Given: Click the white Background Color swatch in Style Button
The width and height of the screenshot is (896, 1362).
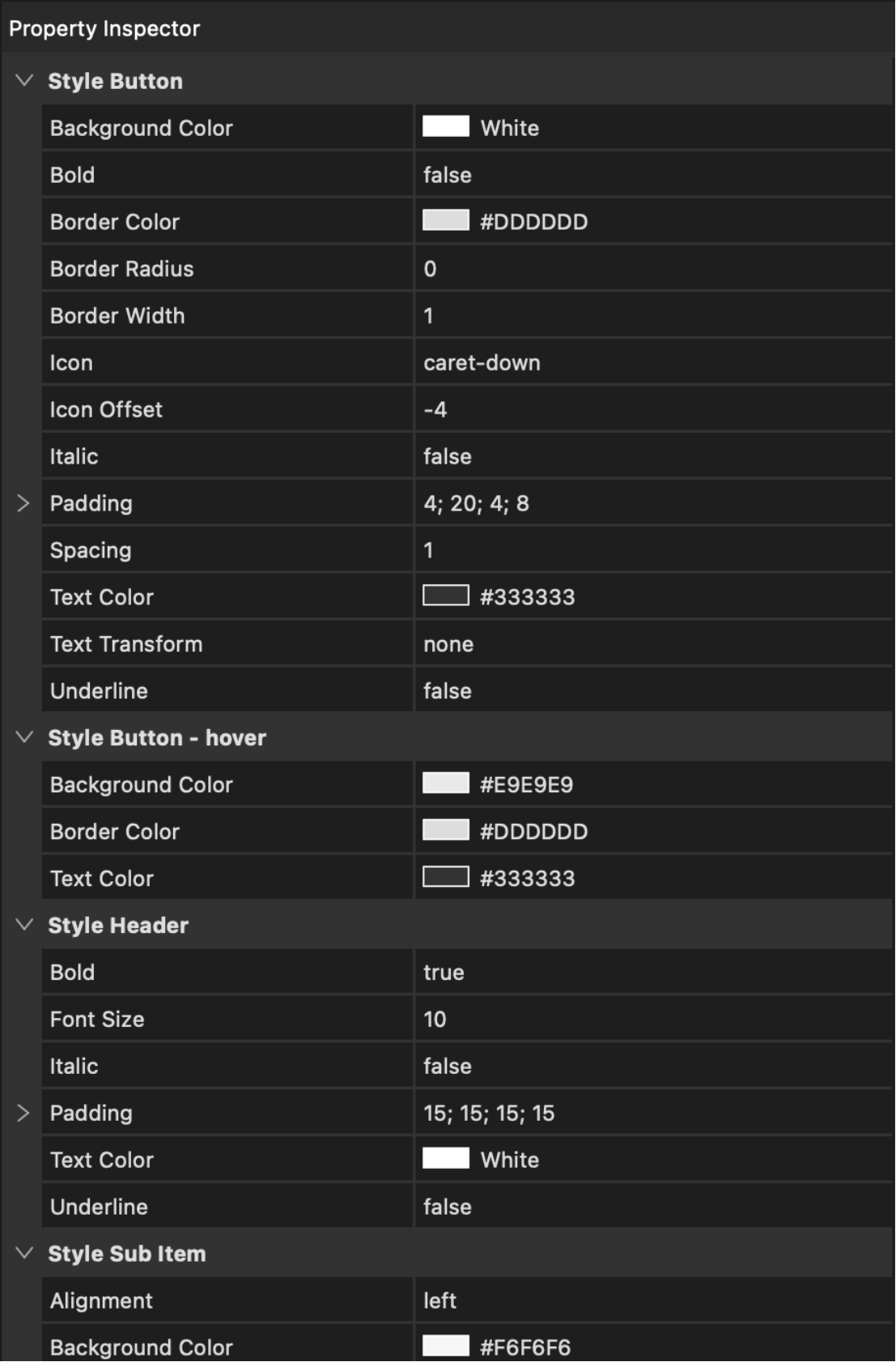Looking at the screenshot, I should (x=446, y=127).
